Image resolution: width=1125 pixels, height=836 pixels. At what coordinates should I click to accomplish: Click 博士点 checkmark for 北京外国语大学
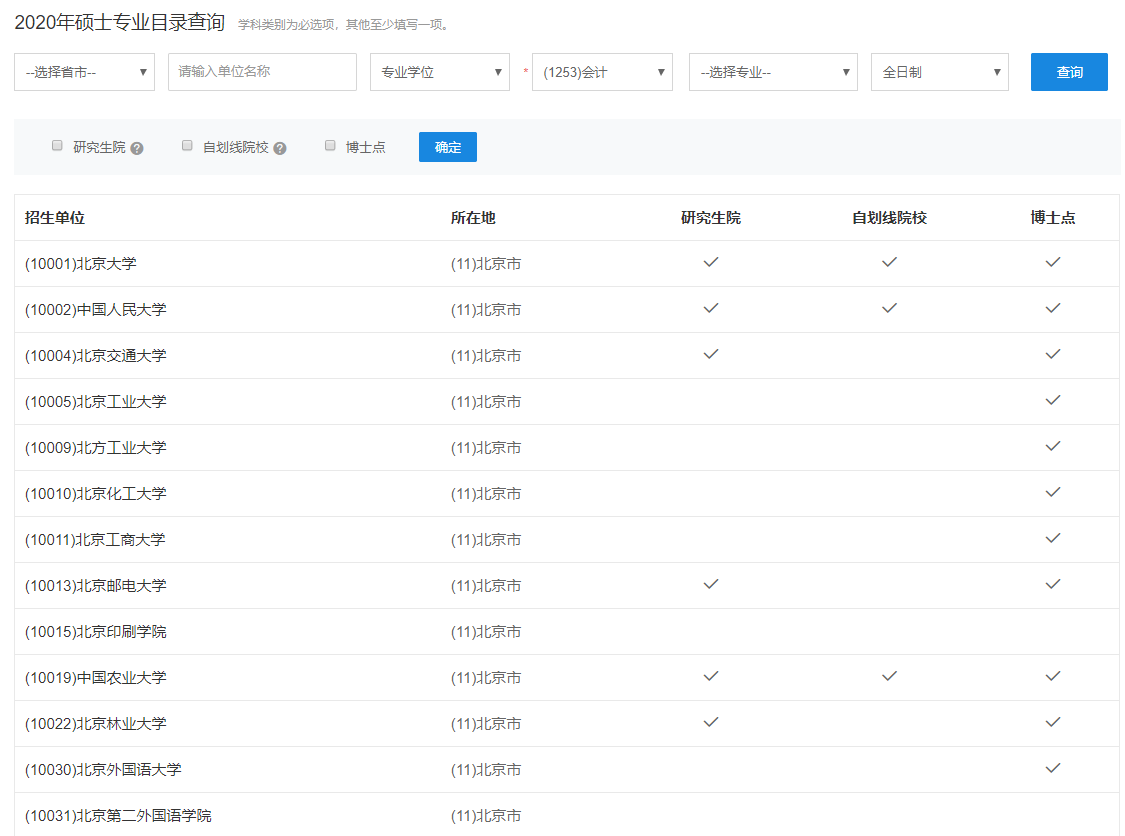[1052, 768]
